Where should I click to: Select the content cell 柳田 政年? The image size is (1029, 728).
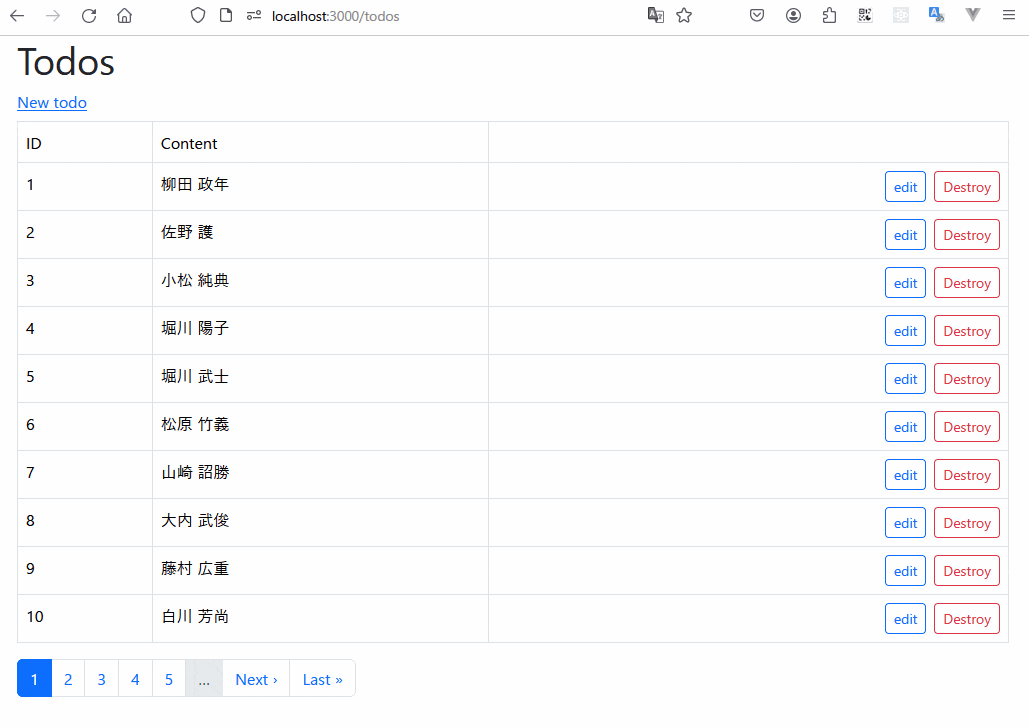pos(320,187)
